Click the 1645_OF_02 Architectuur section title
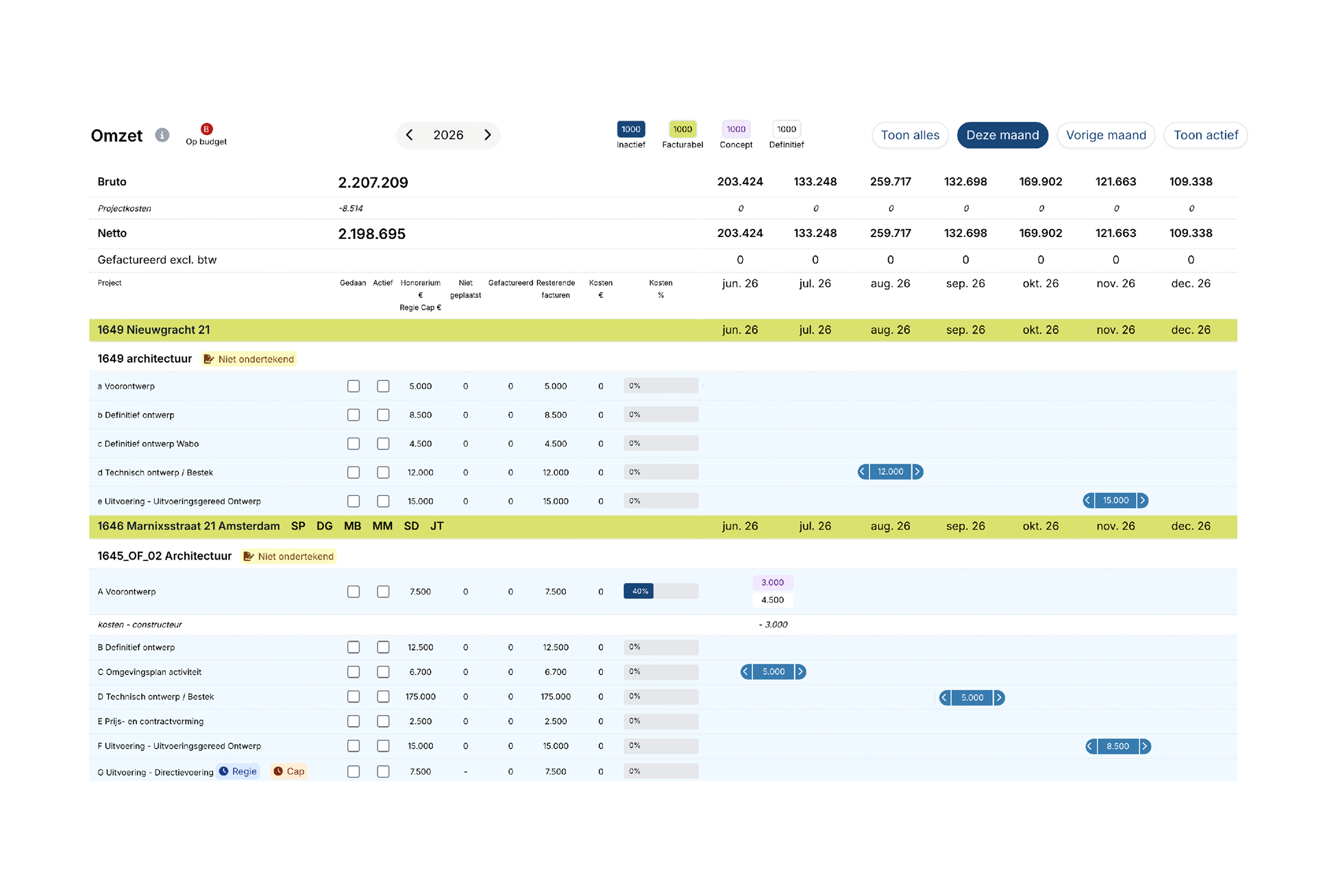 (x=164, y=556)
